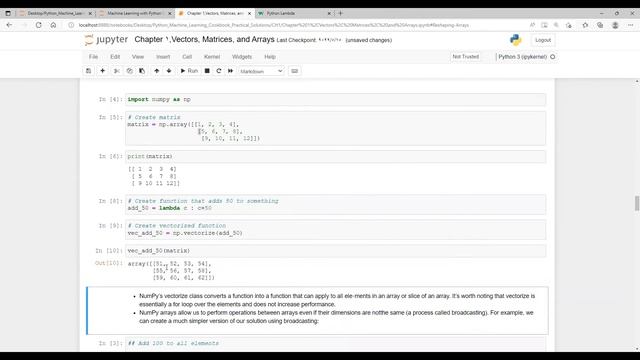The height and width of the screenshot is (360, 640).
Task: Save the notebook with the floppy icon
Action: pos(89,71)
